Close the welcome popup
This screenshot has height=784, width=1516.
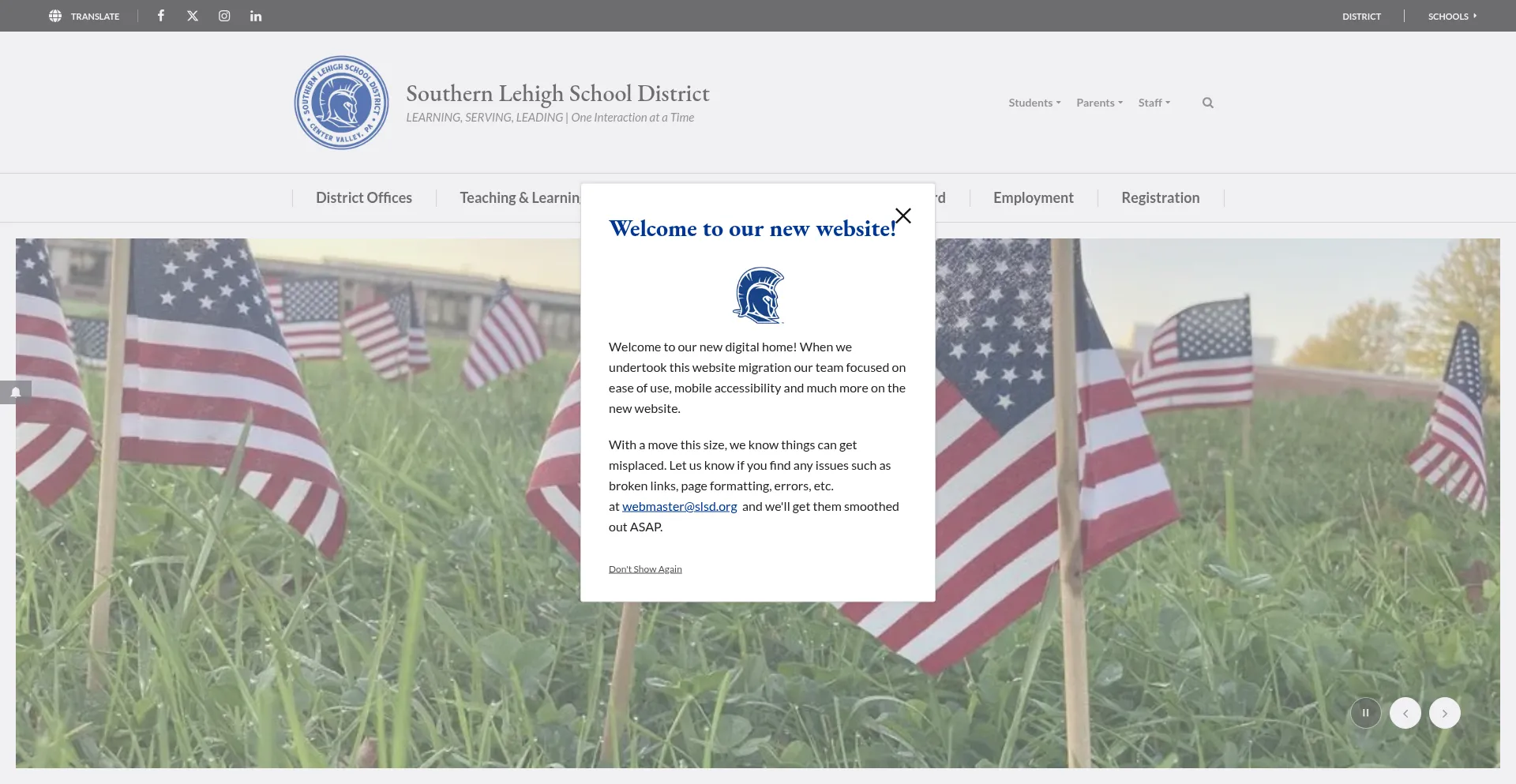tap(903, 216)
